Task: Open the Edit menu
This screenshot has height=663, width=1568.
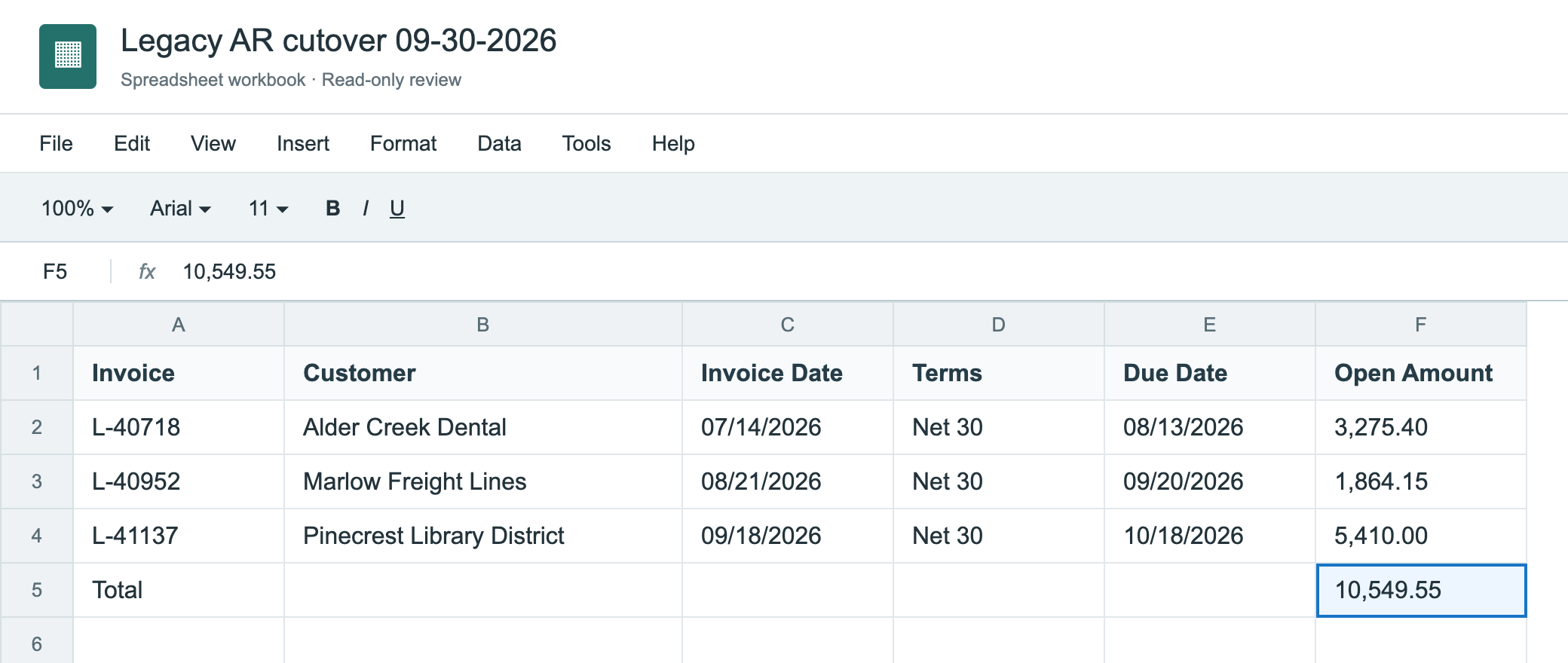Action: tap(132, 143)
